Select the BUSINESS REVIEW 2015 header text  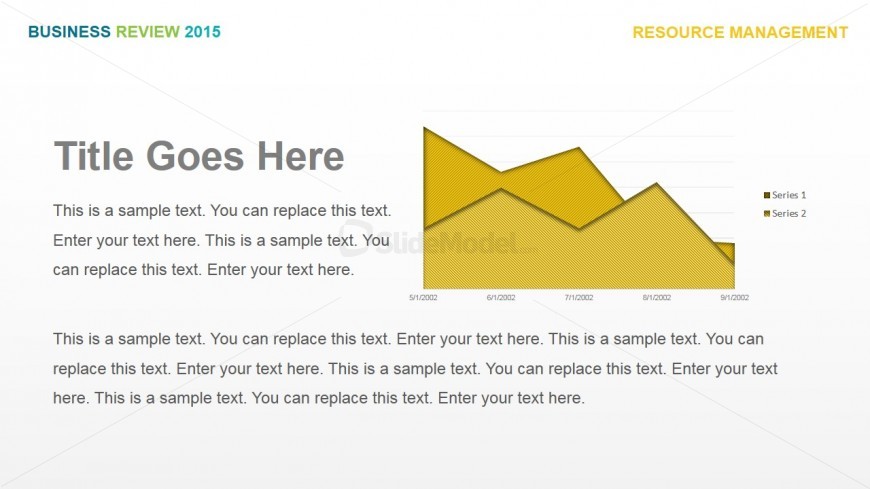tap(124, 32)
